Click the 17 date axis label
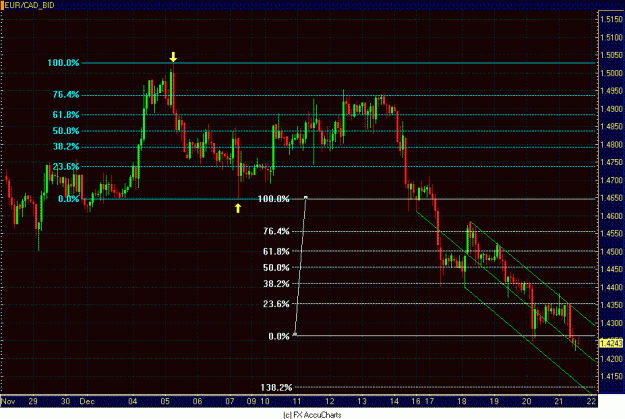The image size is (625, 419). (x=429, y=401)
